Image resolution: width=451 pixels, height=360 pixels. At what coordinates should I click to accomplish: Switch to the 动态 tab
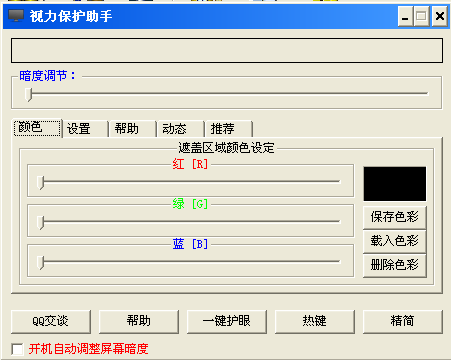pyautogui.click(x=180, y=129)
